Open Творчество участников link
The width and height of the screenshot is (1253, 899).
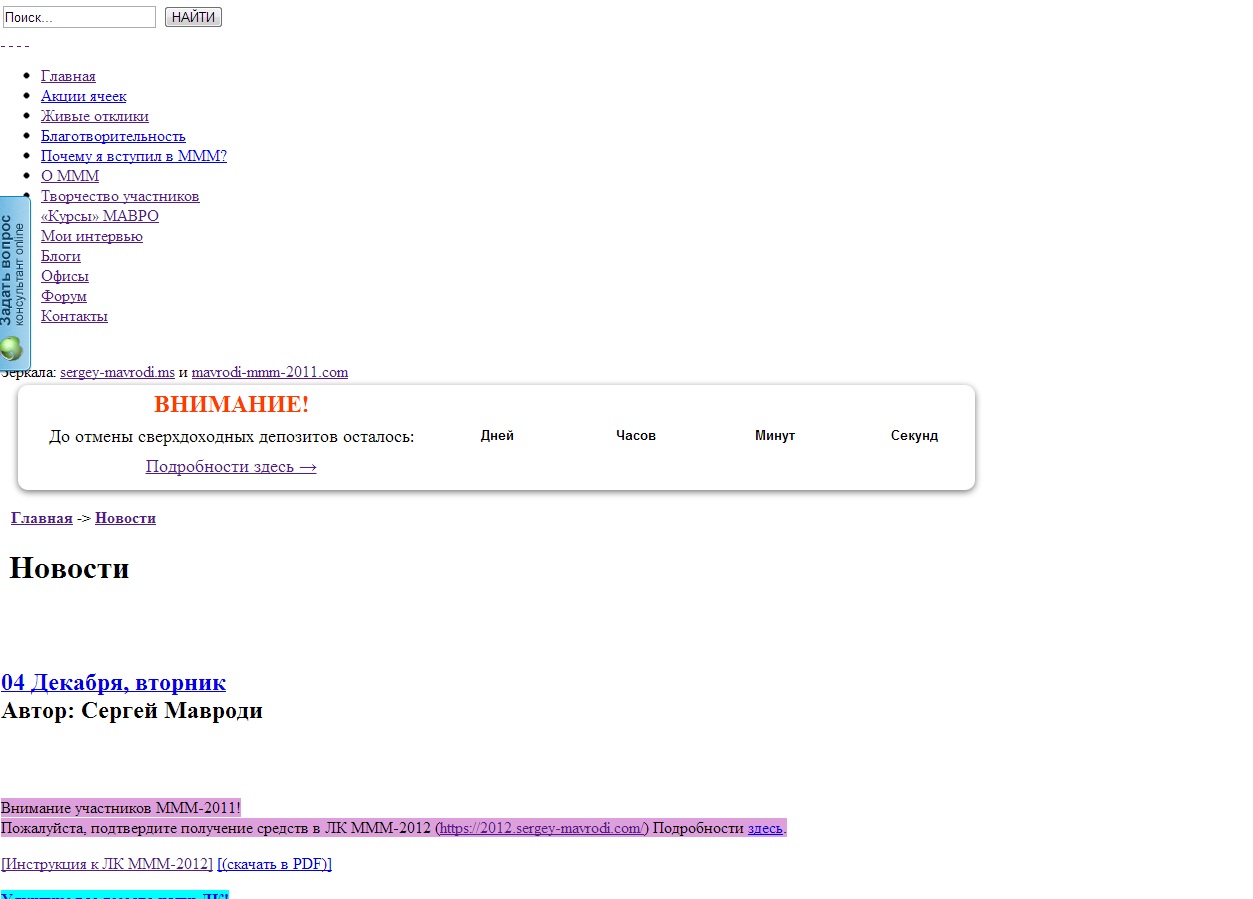pos(120,196)
